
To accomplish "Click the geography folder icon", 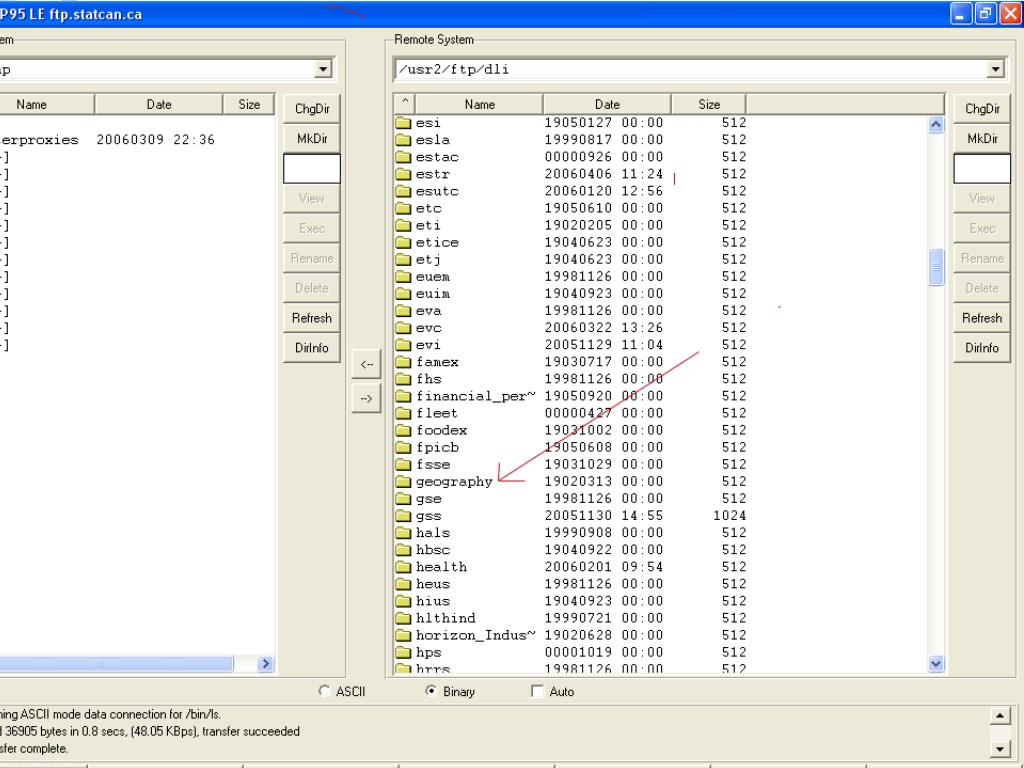I will pos(403,481).
